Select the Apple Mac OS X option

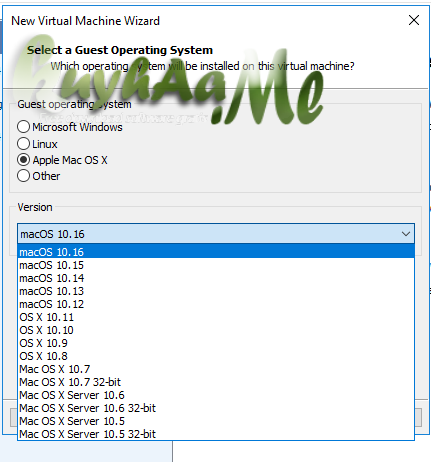(x=23, y=160)
